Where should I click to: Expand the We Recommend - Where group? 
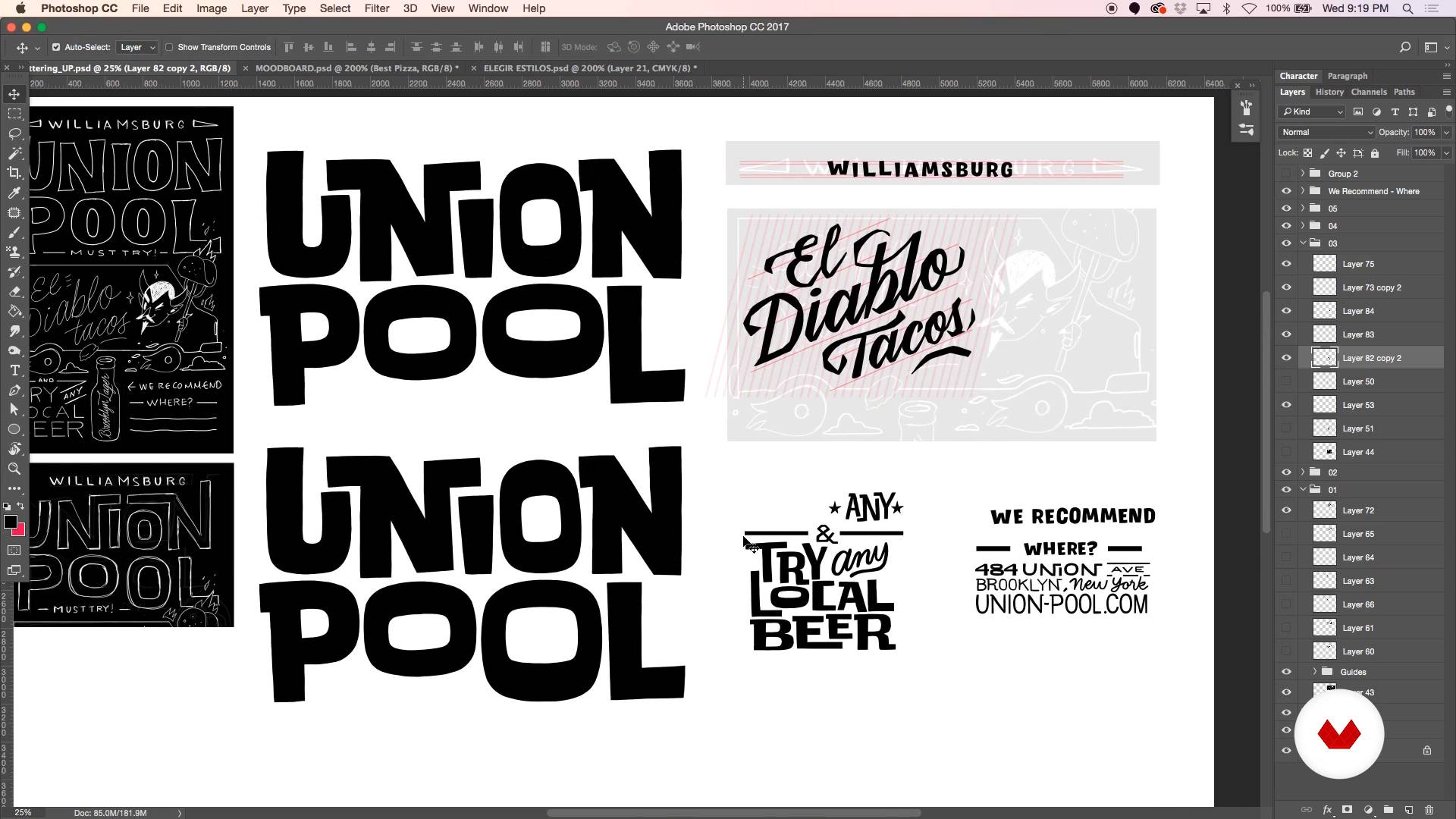click(x=1303, y=191)
